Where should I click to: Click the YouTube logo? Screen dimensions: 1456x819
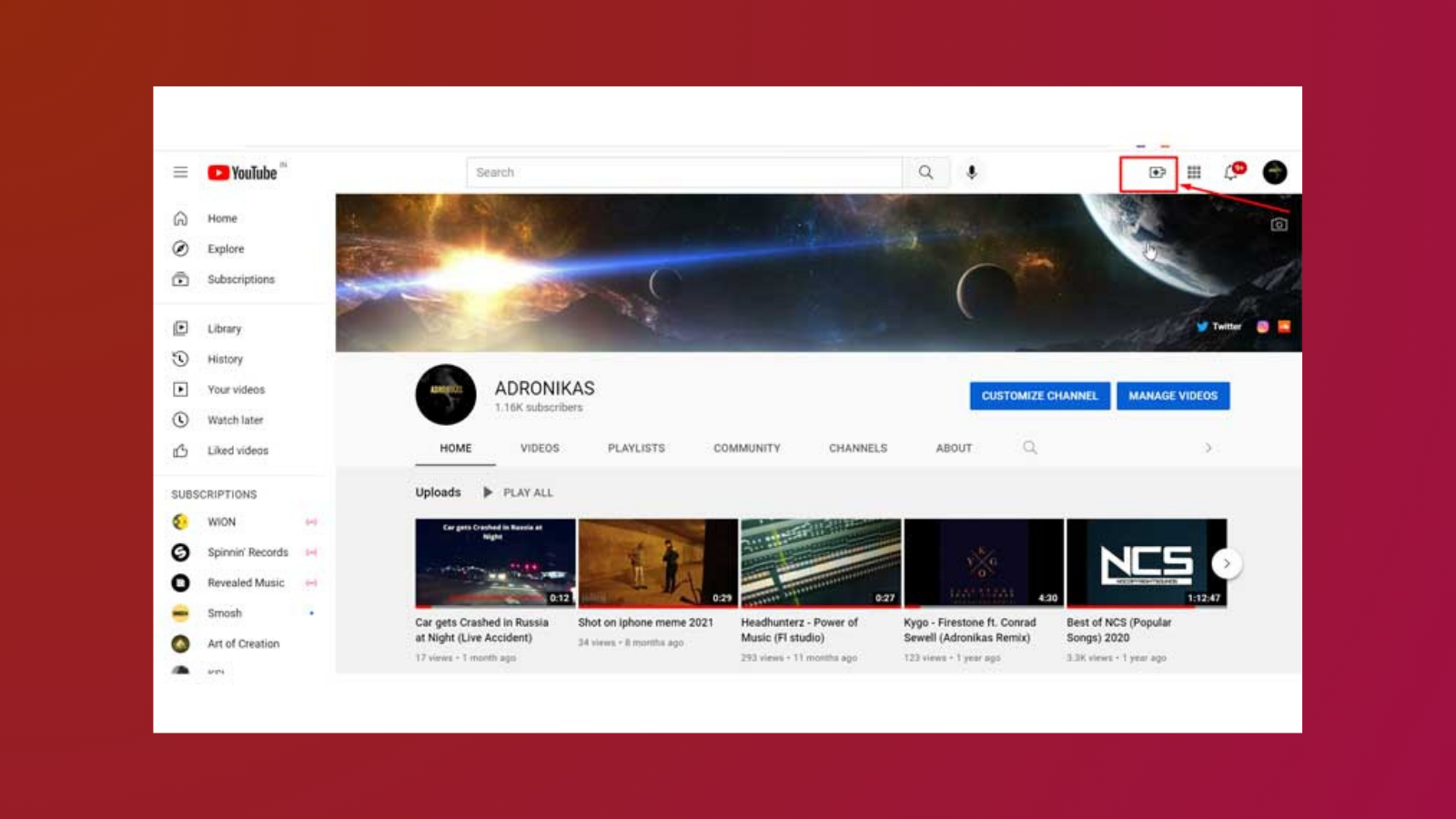coord(242,172)
